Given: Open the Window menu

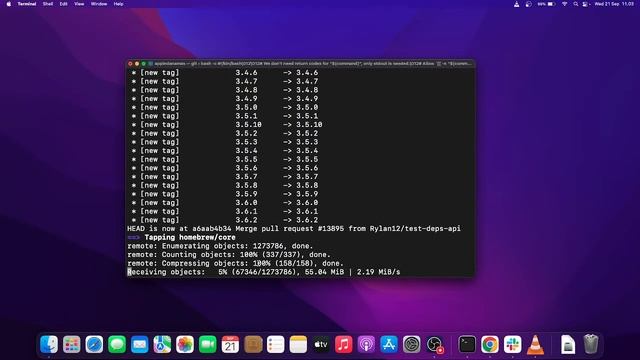Looking at the screenshot, I should pos(99,4).
